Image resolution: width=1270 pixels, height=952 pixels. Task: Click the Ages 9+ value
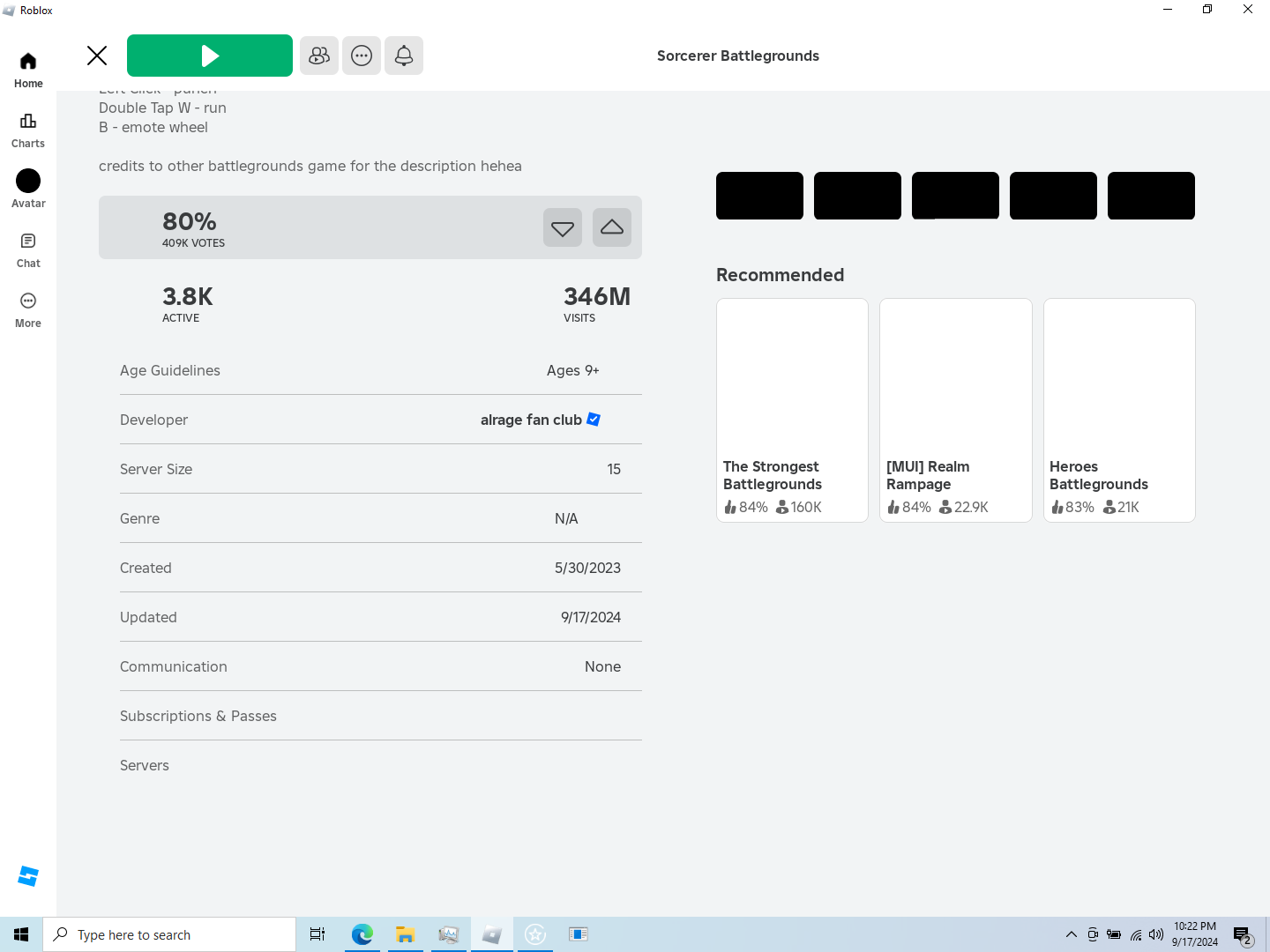tap(573, 370)
